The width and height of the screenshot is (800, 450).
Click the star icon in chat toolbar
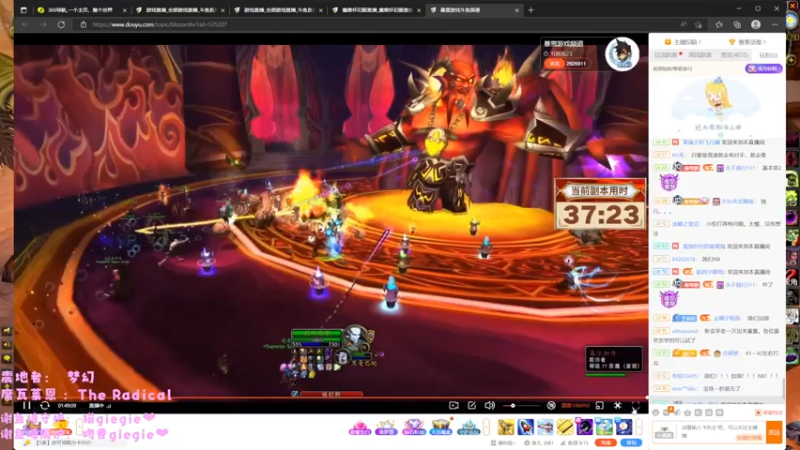pos(687,412)
